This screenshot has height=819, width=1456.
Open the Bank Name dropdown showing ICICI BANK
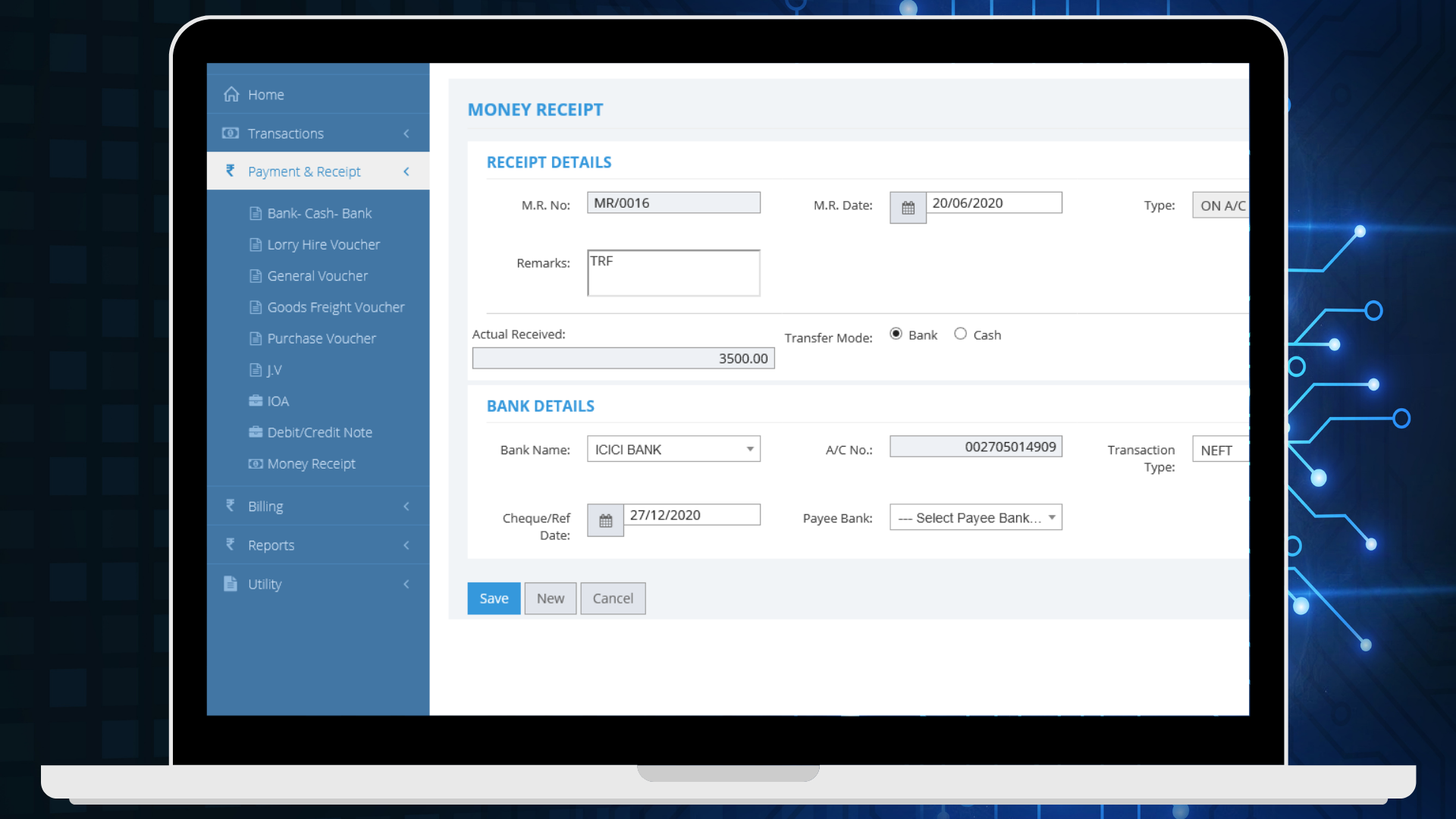pyautogui.click(x=673, y=449)
